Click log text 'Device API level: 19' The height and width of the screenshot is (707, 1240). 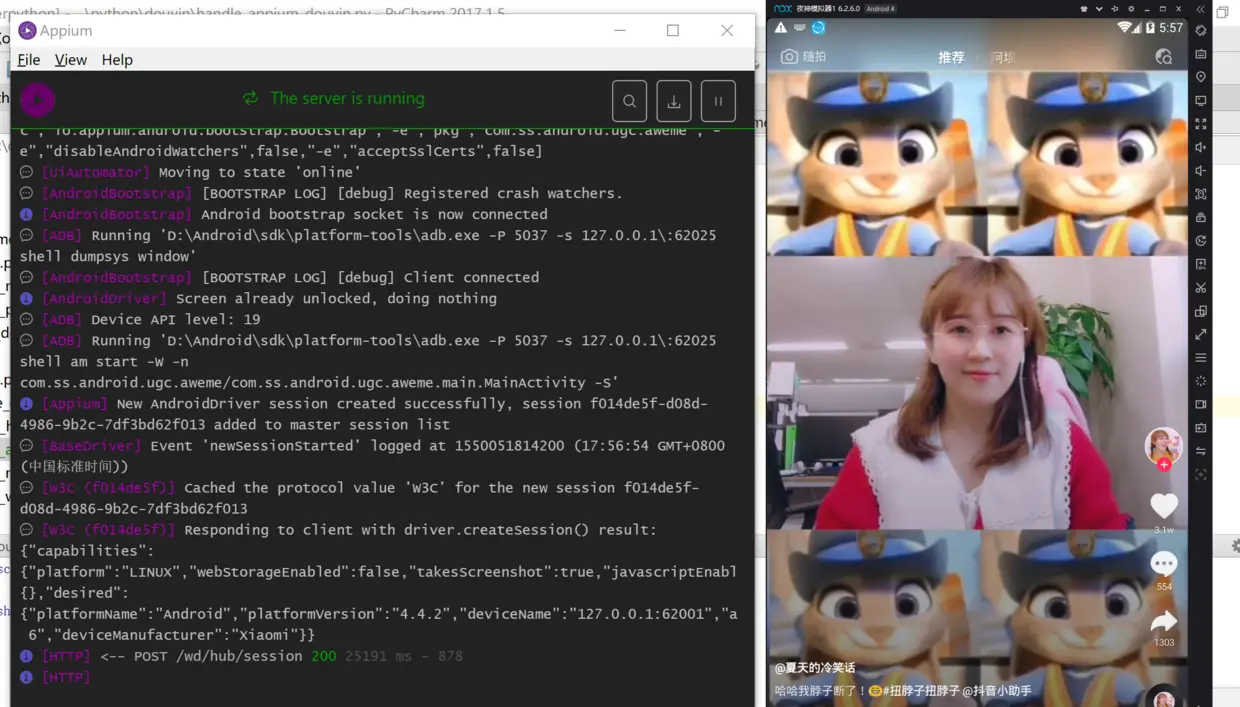[176, 319]
